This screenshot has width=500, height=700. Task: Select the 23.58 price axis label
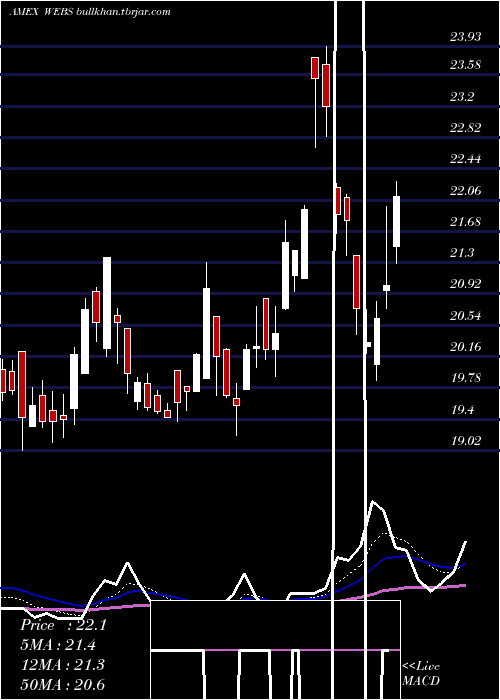(x=466, y=65)
